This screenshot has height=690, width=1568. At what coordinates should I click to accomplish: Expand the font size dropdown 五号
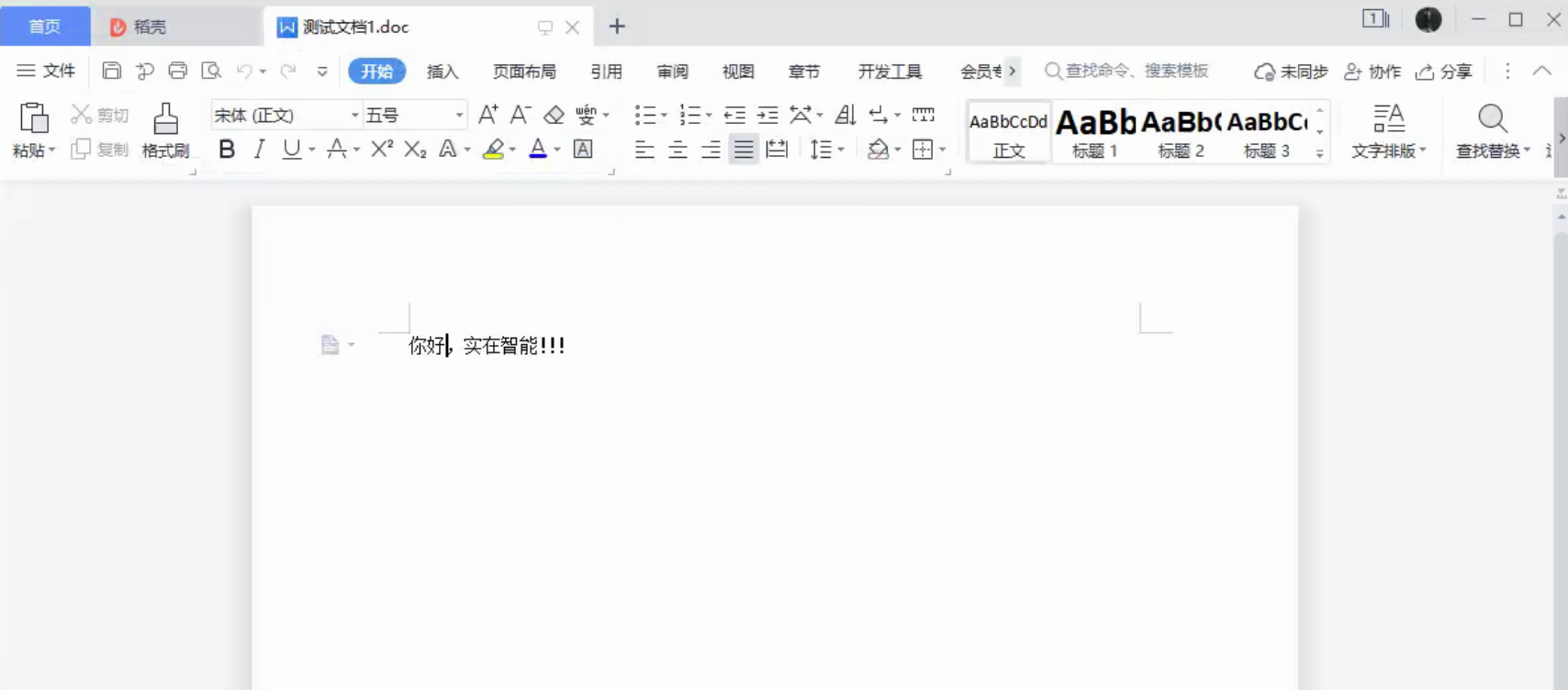[x=459, y=115]
